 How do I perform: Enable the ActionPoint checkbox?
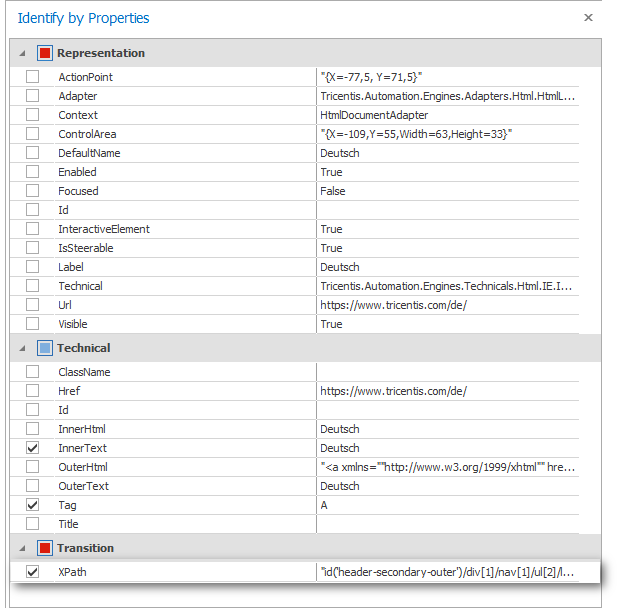pos(33,77)
